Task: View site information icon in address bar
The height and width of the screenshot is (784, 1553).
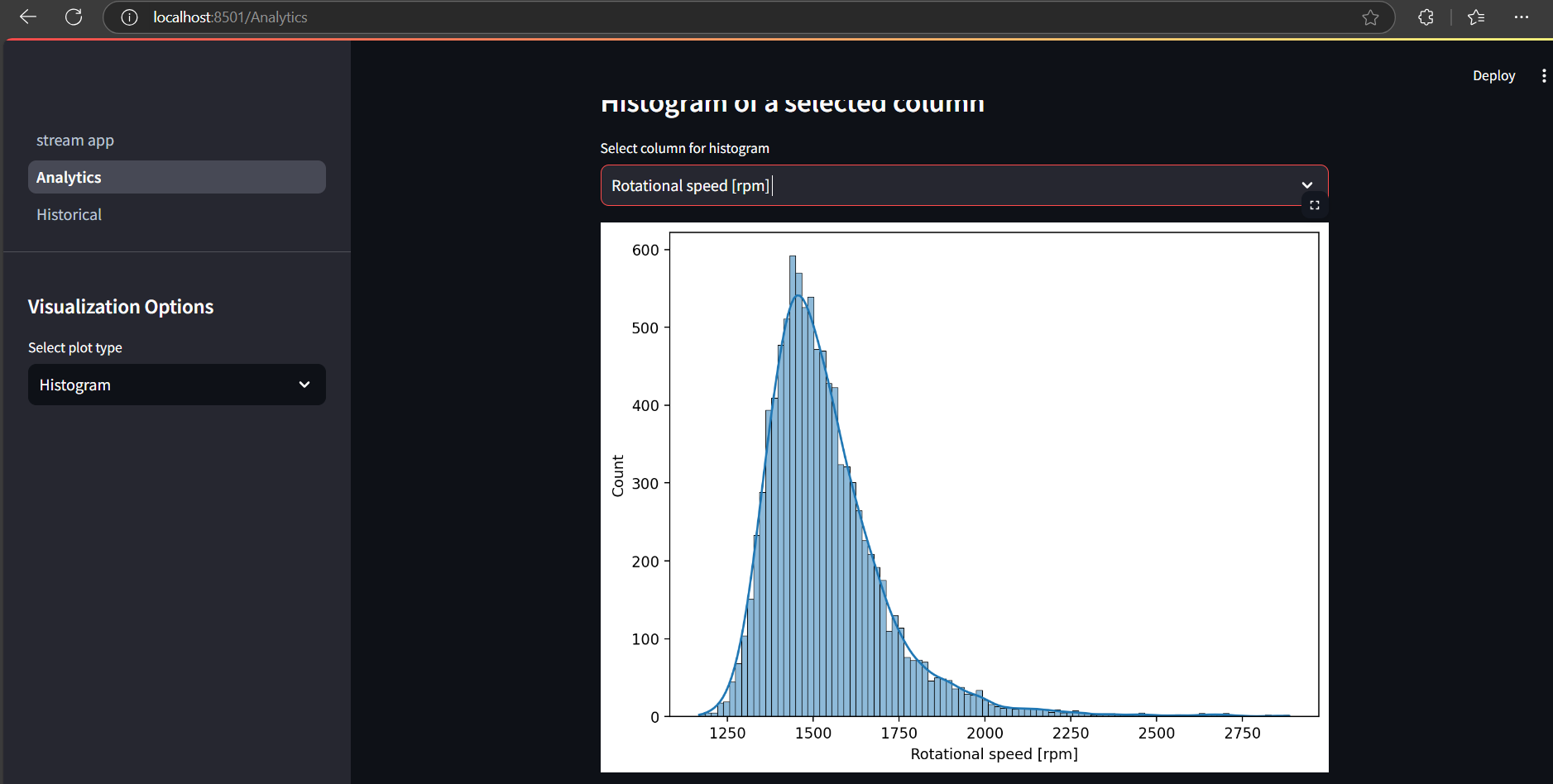Action: [129, 17]
